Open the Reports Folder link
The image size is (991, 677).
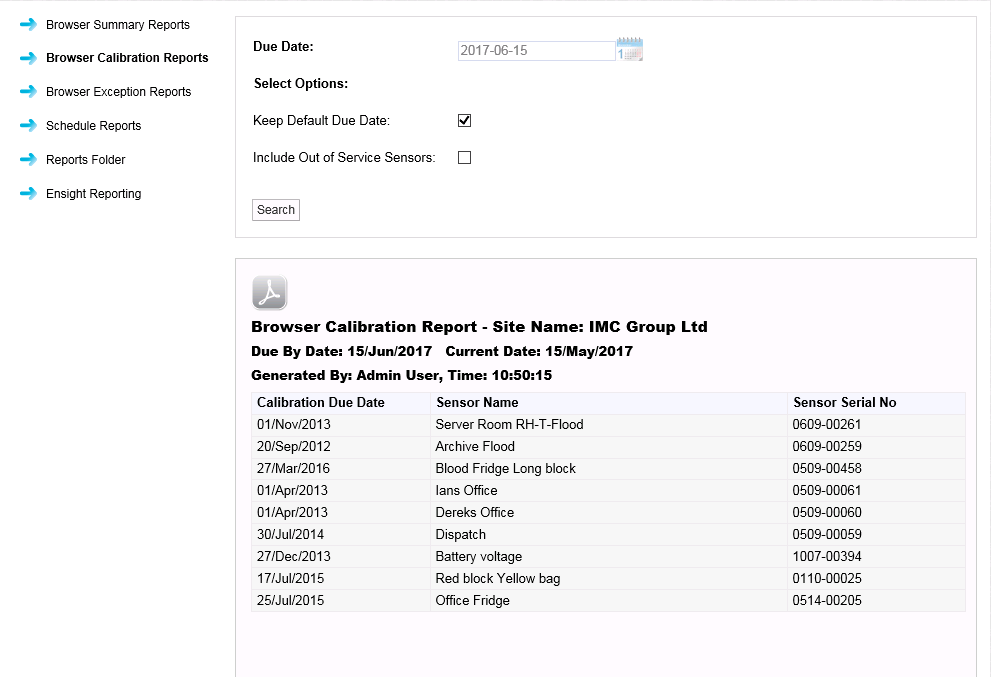point(85,160)
